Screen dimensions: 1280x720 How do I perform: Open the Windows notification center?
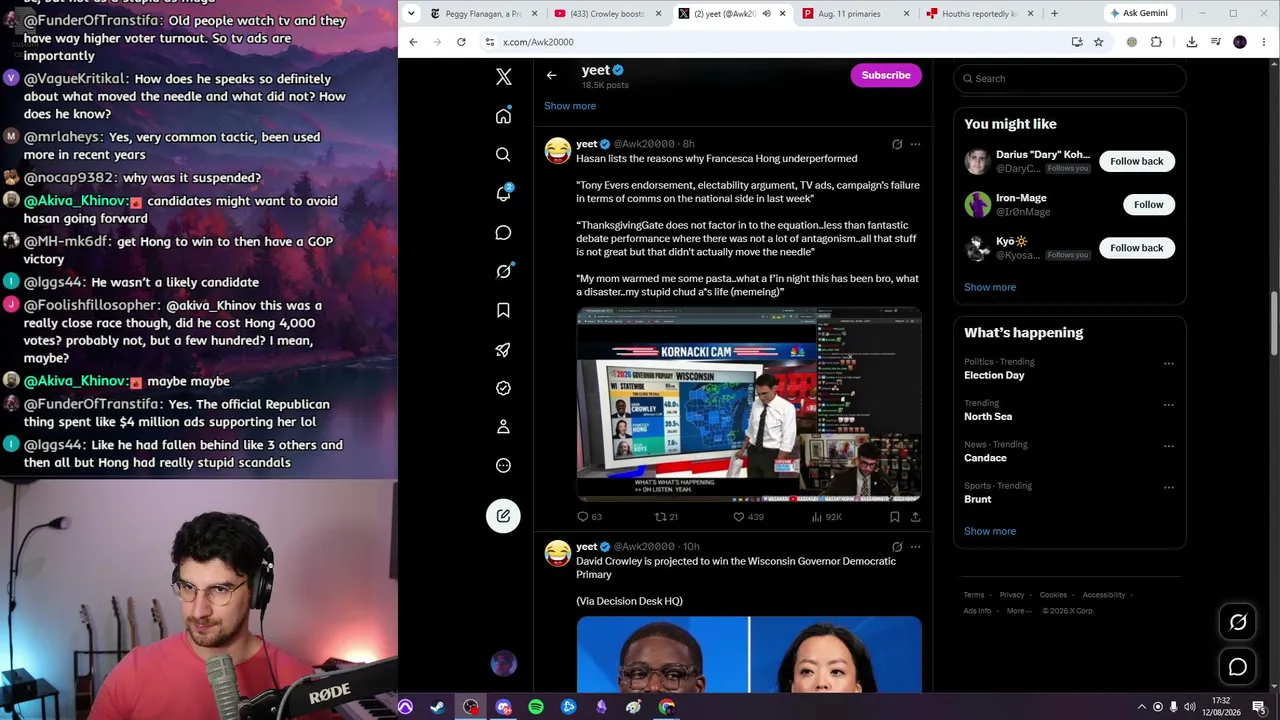(x=1259, y=707)
